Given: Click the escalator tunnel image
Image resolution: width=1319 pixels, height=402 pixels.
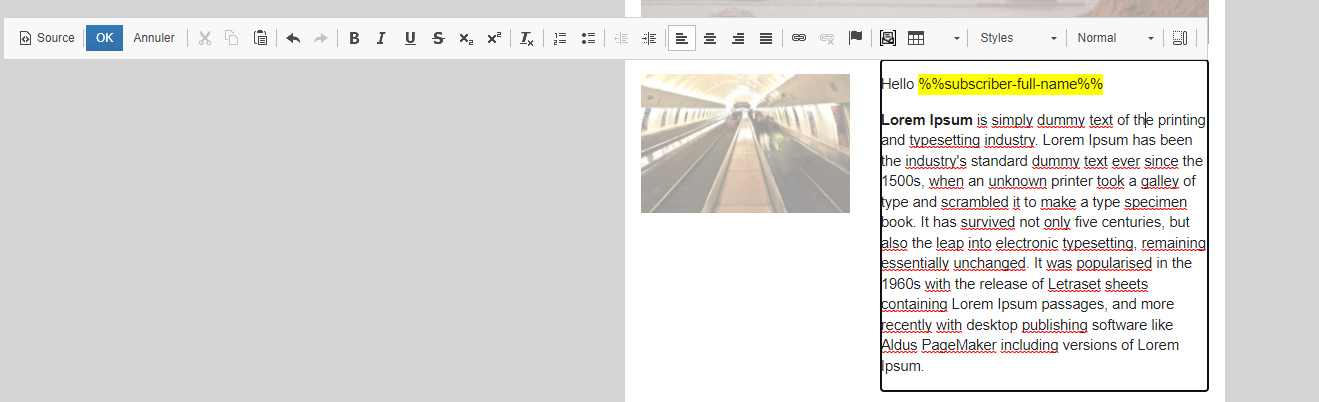Looking at the screenshot, I should 745,143.
